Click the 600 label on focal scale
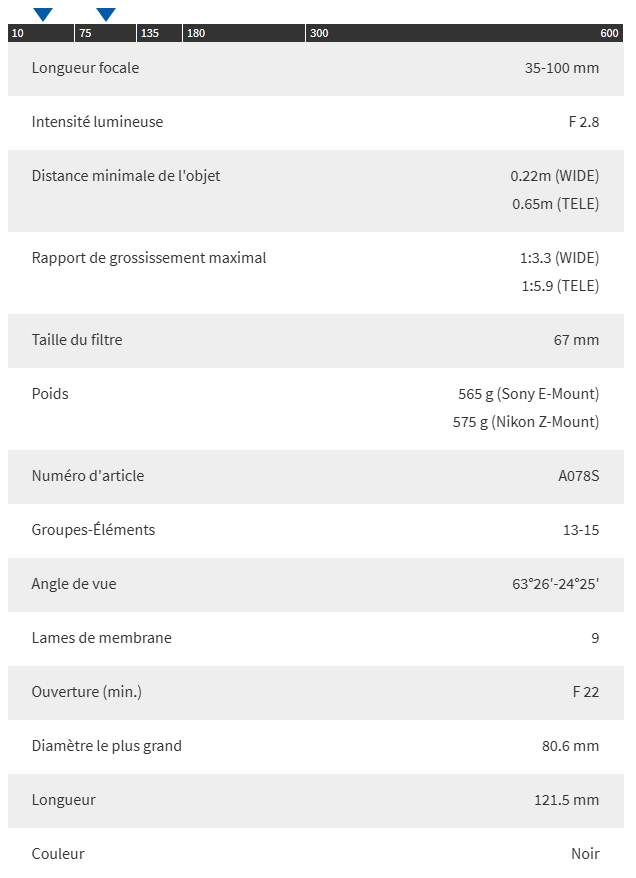The image size is (636, 878). [x=609, y=33]
